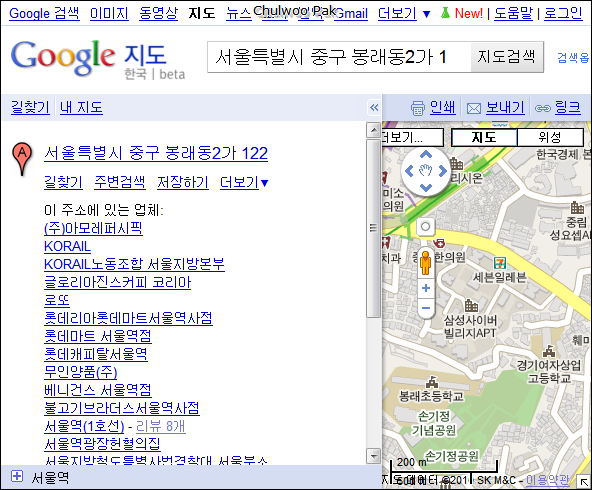Click 주변검색 nearby search link
Image resolution: width=592 pixels, height=490 pixels.
pyautogui.click(x=120, y=183)
